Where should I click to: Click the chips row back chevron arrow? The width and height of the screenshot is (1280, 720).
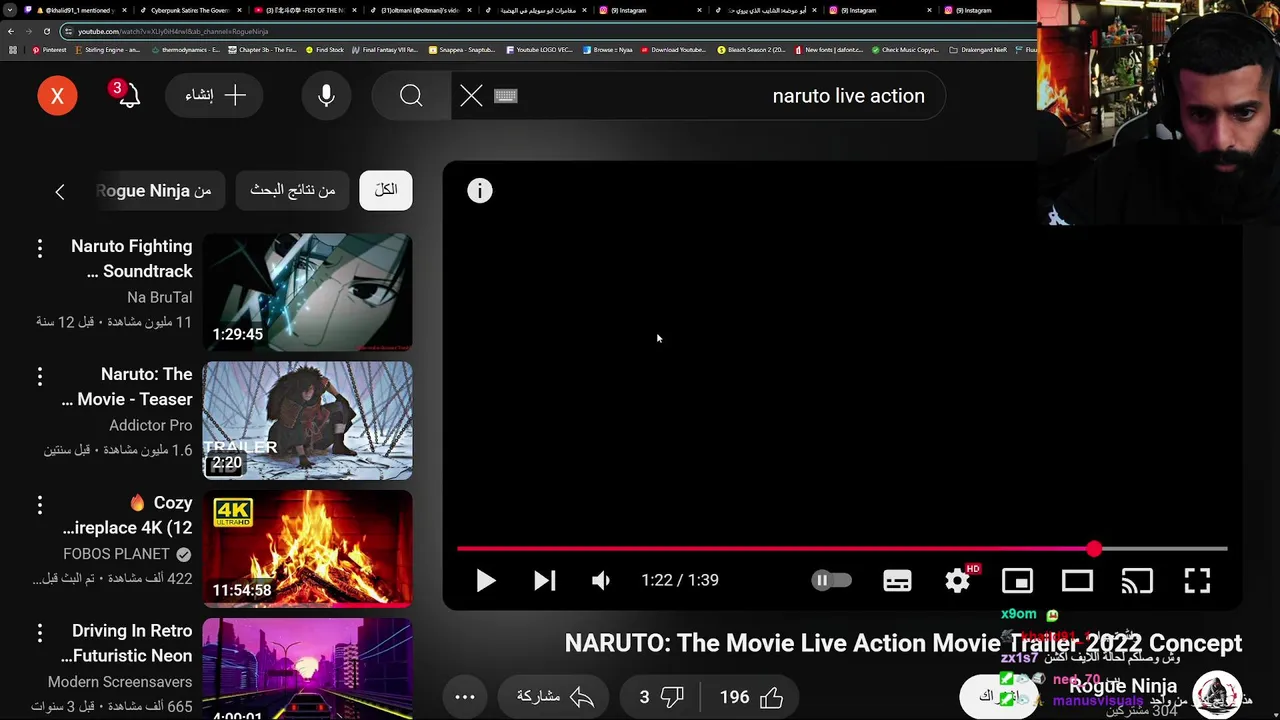pos(60,191)
